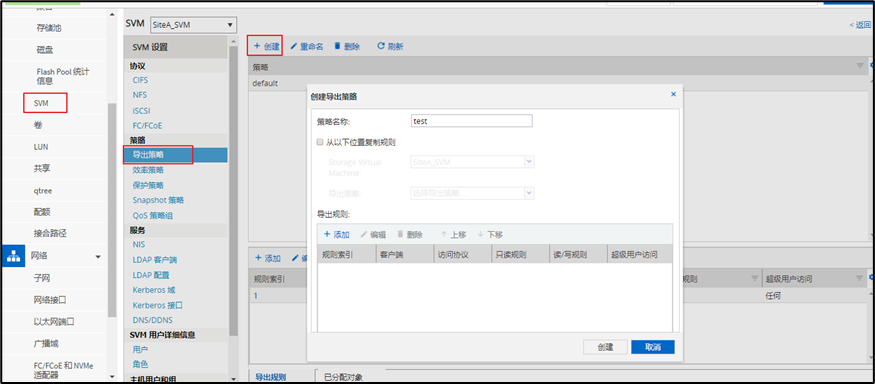Click the blue Cancel button
The image size is (875, 384).
pos(653,347)
